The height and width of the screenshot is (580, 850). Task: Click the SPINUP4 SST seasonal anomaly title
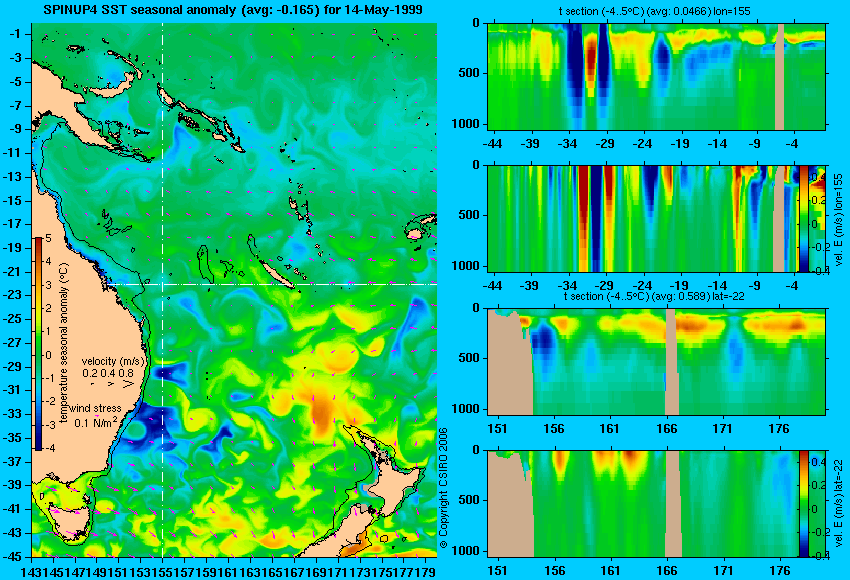point(233,10)
